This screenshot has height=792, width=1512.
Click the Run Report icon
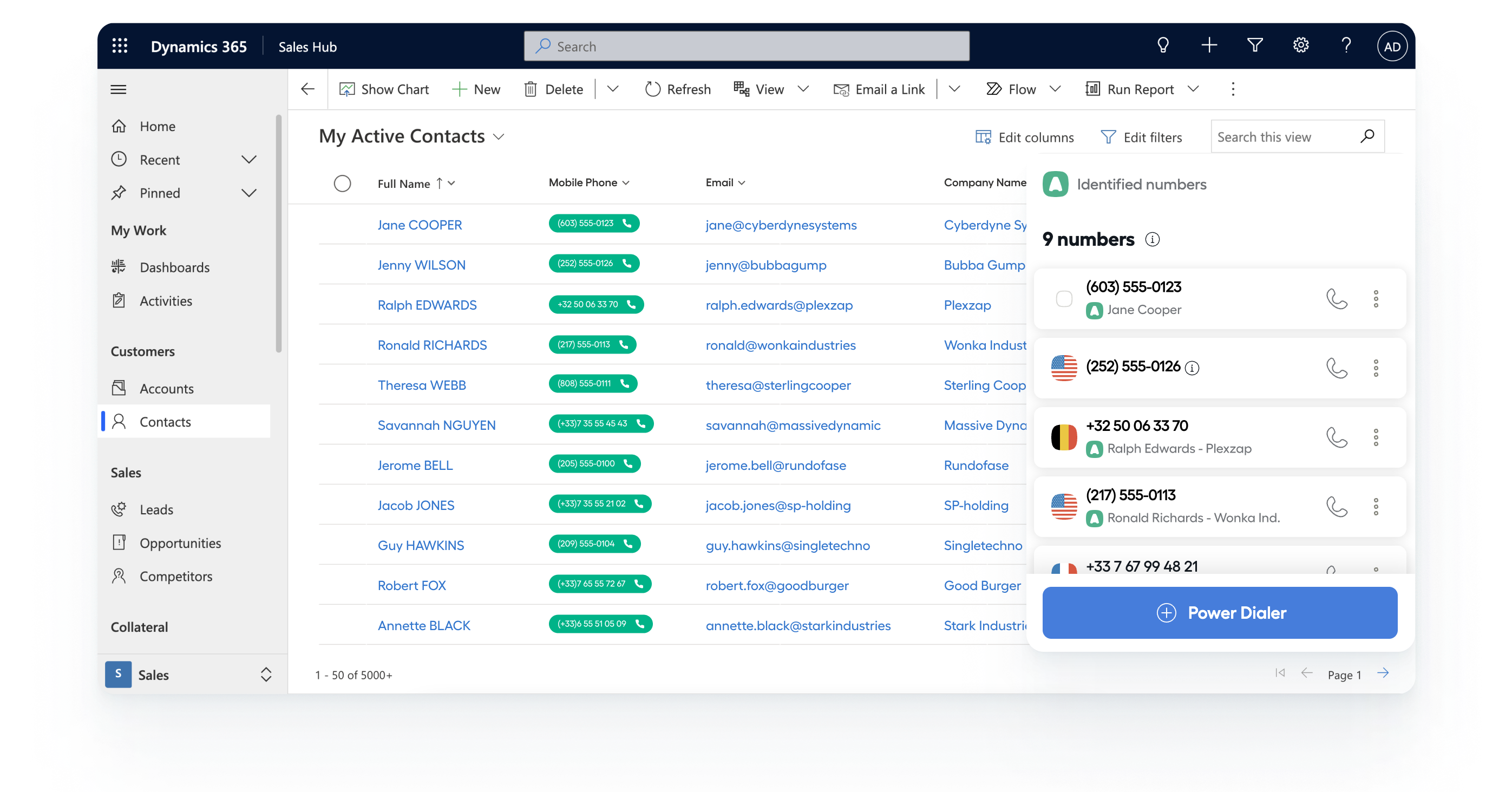pyautogui.click(x=1092, y=89)
